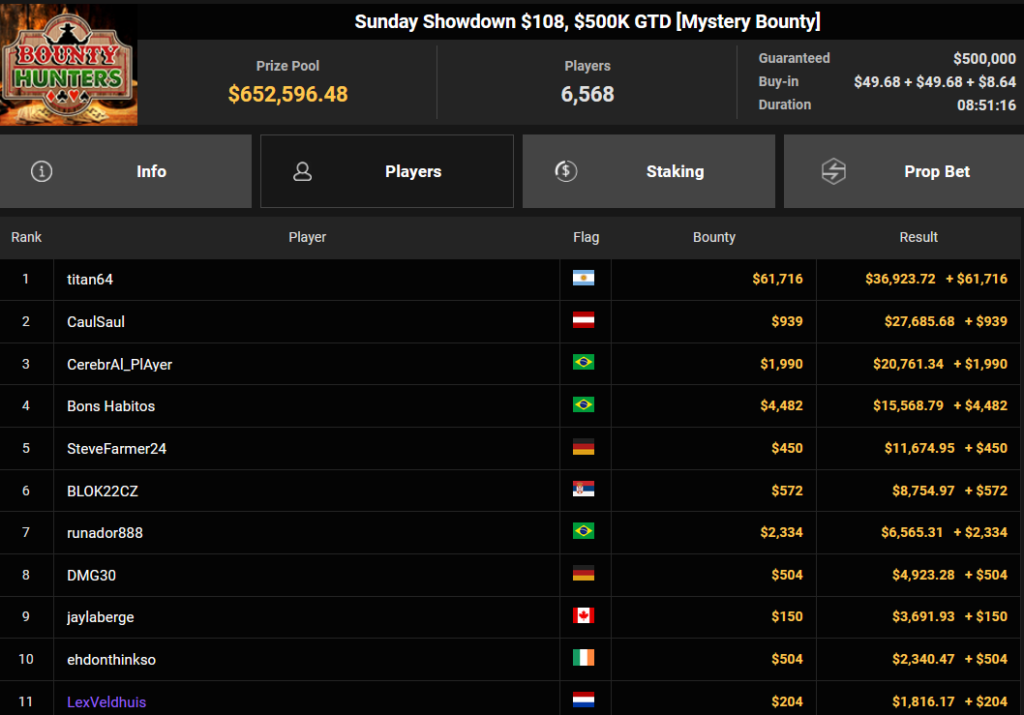Click the 08:51:16 duration value
This screenshot has width=1024, height=715.
pyautogui.click(x=986, y=105)
